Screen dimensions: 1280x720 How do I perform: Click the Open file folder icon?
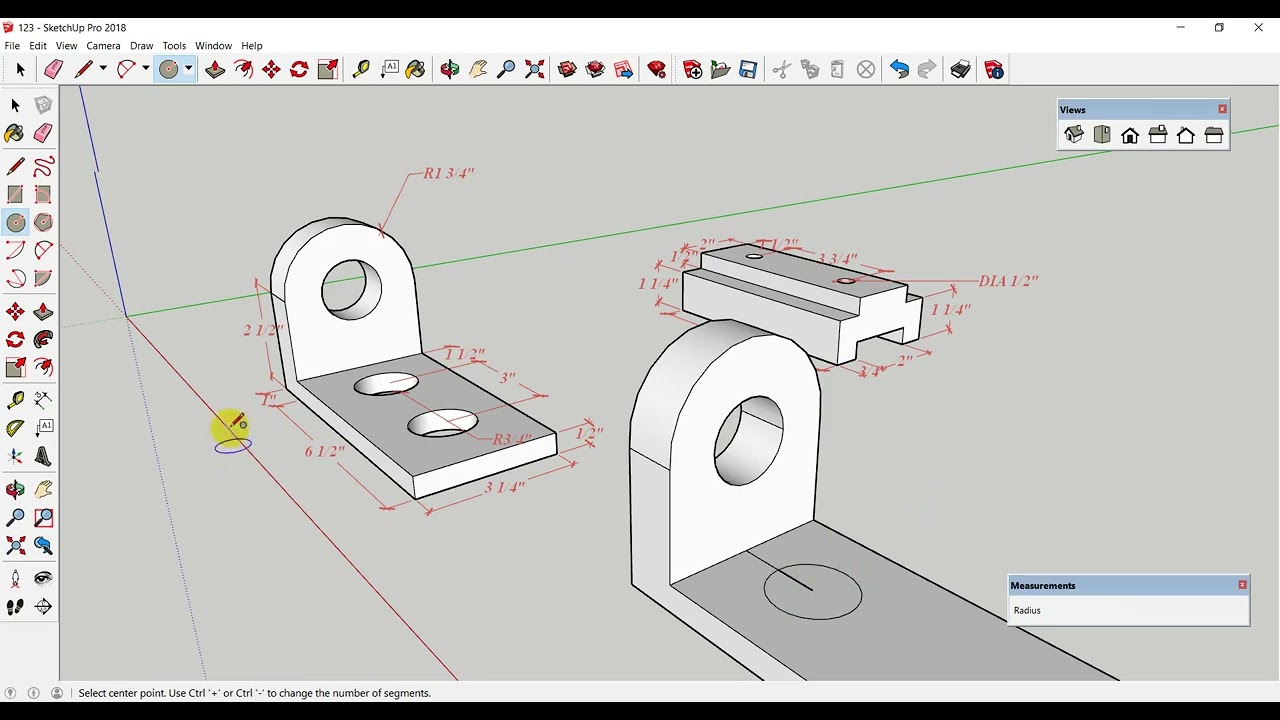[x=720, y=69]
